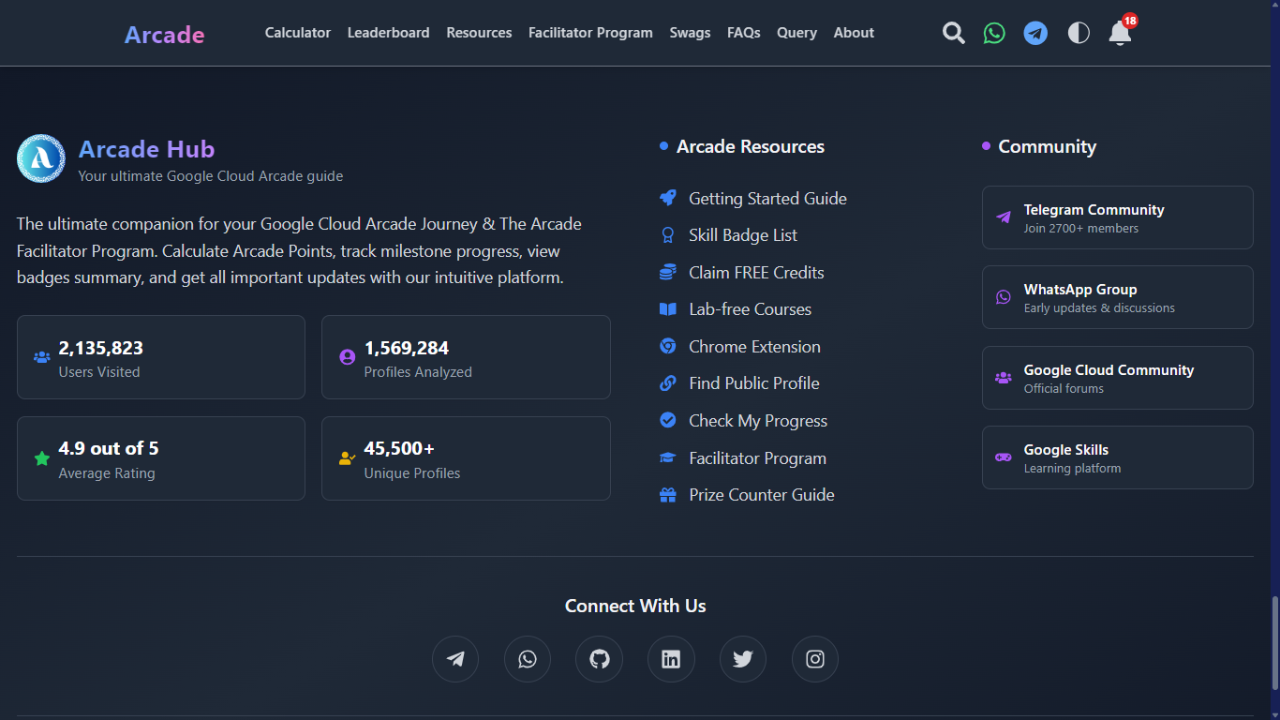
Task: Follow the Claim FREE Credits link
Action: [x=756, y=272]
